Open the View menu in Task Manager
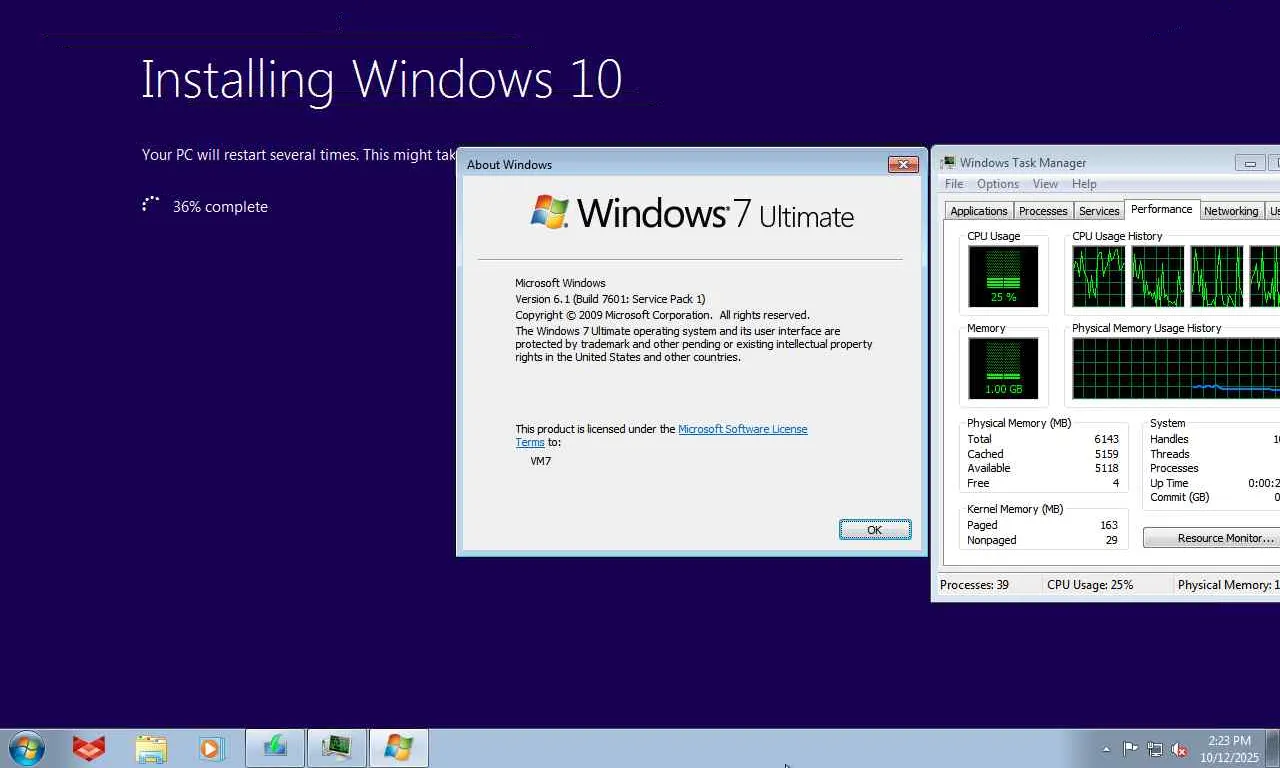Screen dimensions: 1280x768 coord(1045,184)
